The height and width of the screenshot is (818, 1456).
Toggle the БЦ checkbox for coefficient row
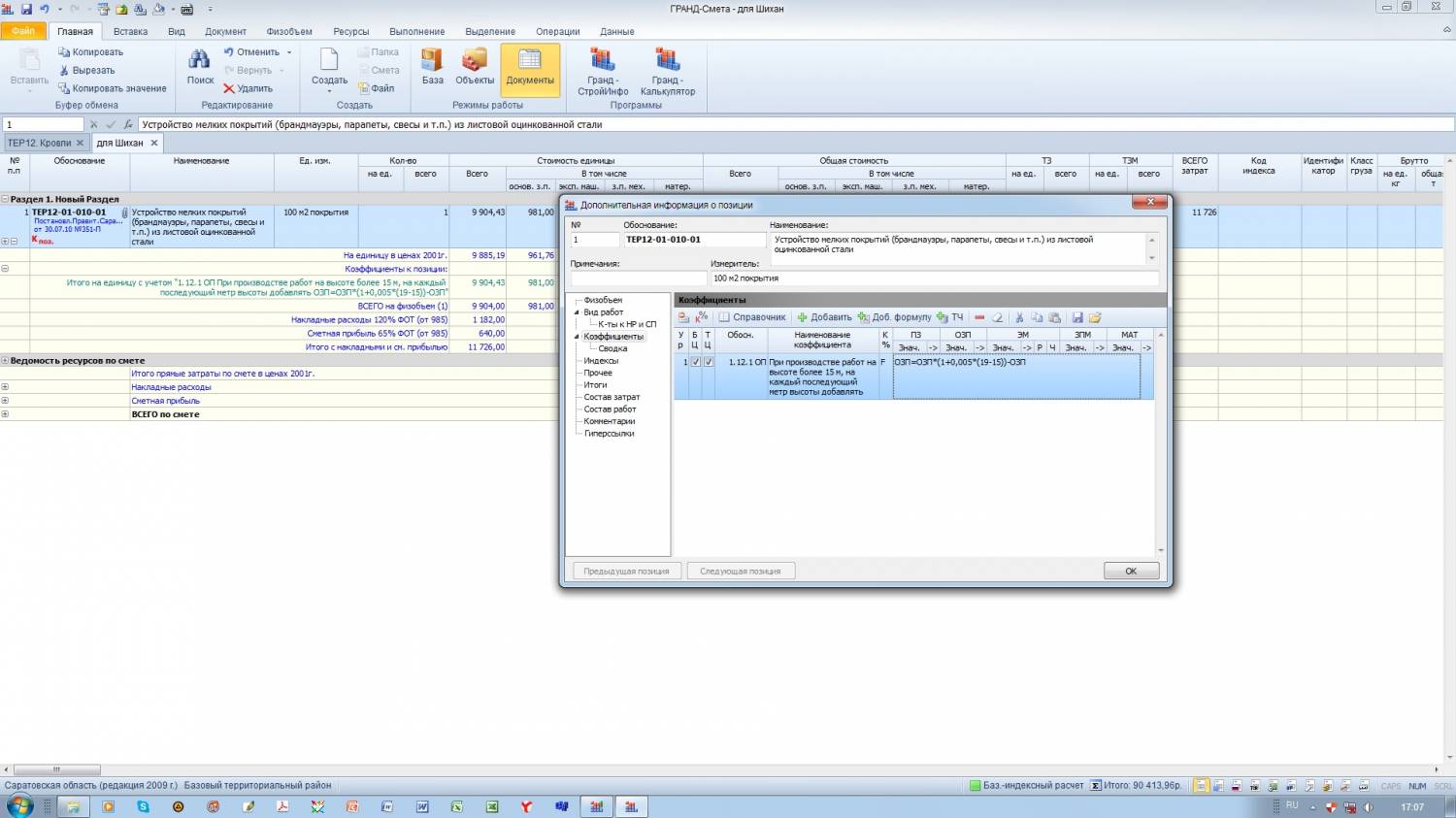[x=695, y=362]
